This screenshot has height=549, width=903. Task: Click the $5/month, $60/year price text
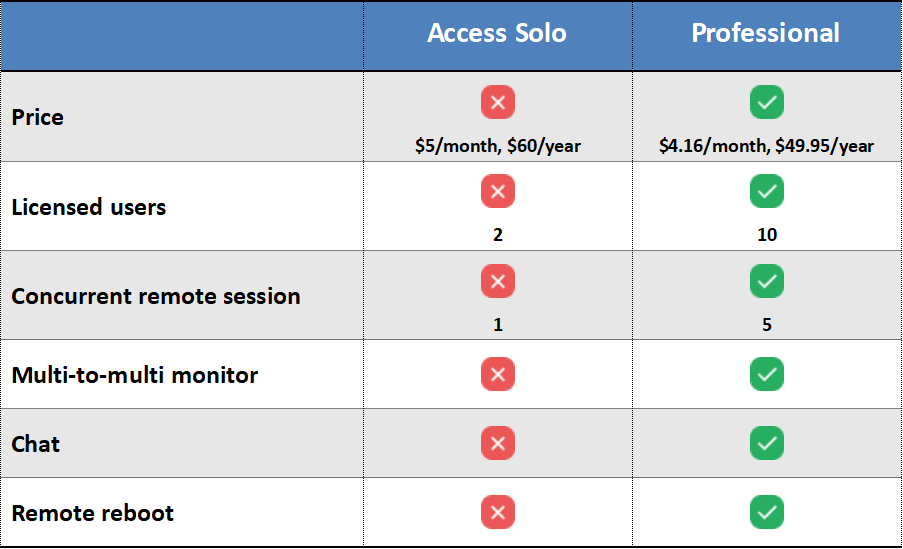(x=498, y=146)
